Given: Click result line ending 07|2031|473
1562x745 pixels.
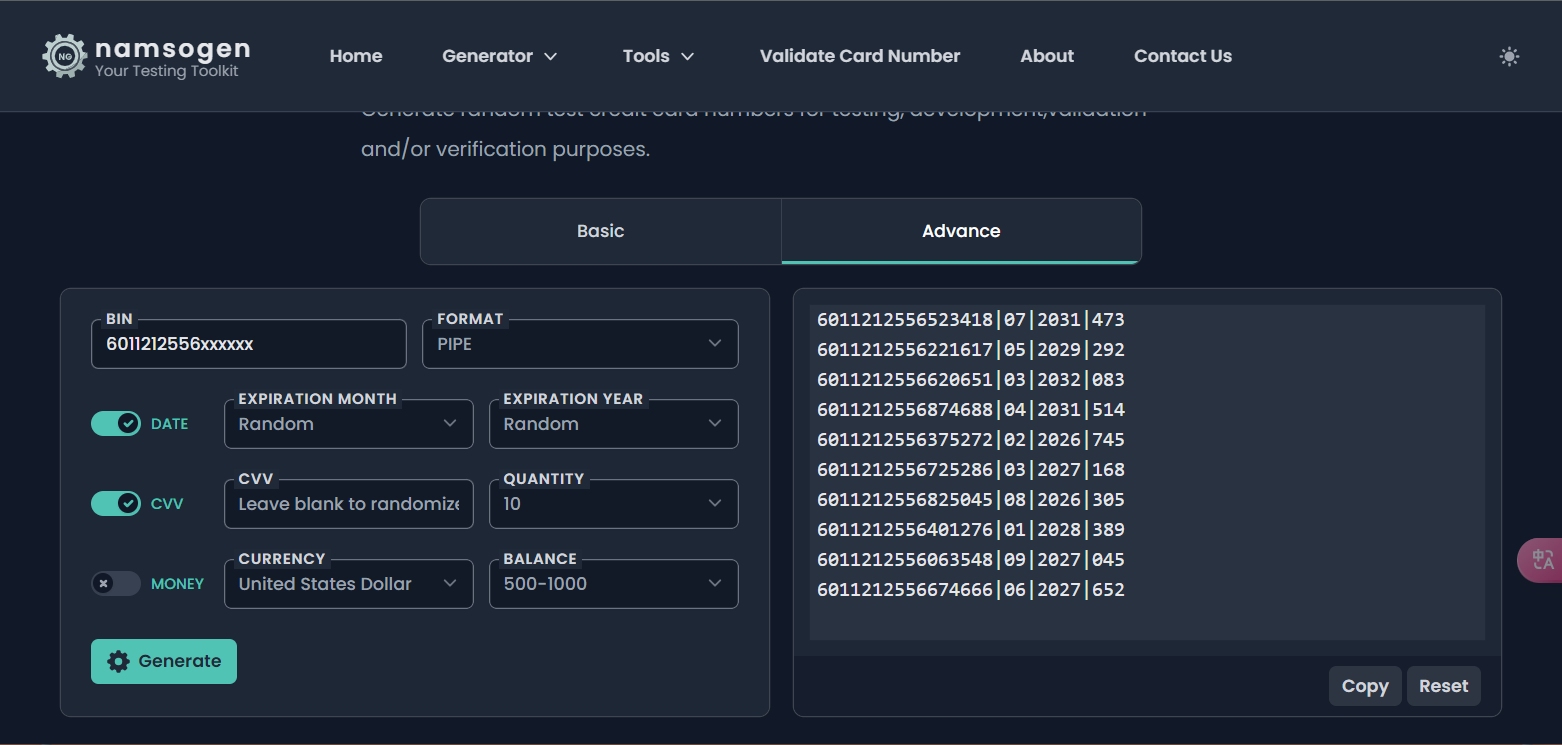Looking at the screenshot, I should pos(971,320).
